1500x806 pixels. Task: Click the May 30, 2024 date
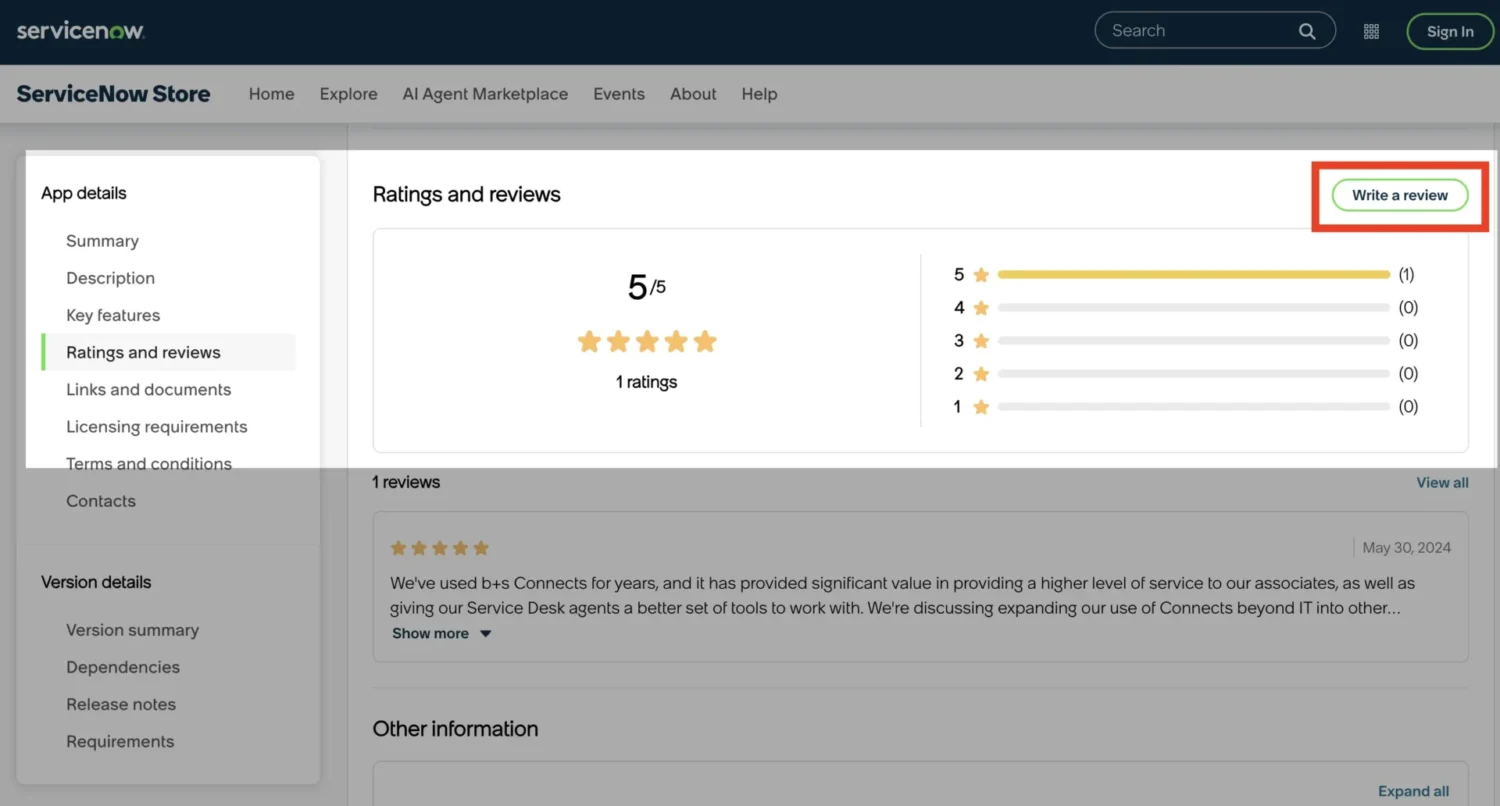(1406, 548)
